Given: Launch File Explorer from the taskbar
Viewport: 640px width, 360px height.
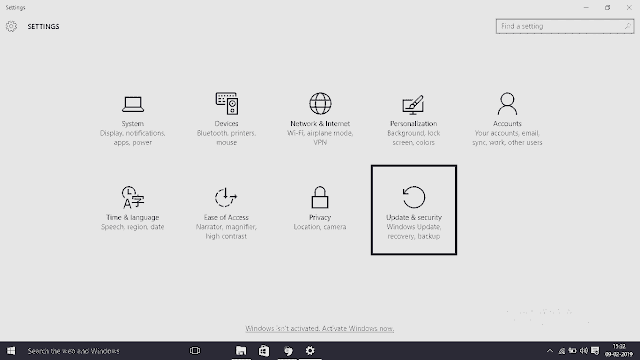Looking at the screenshot, I should tap(241, 351).
